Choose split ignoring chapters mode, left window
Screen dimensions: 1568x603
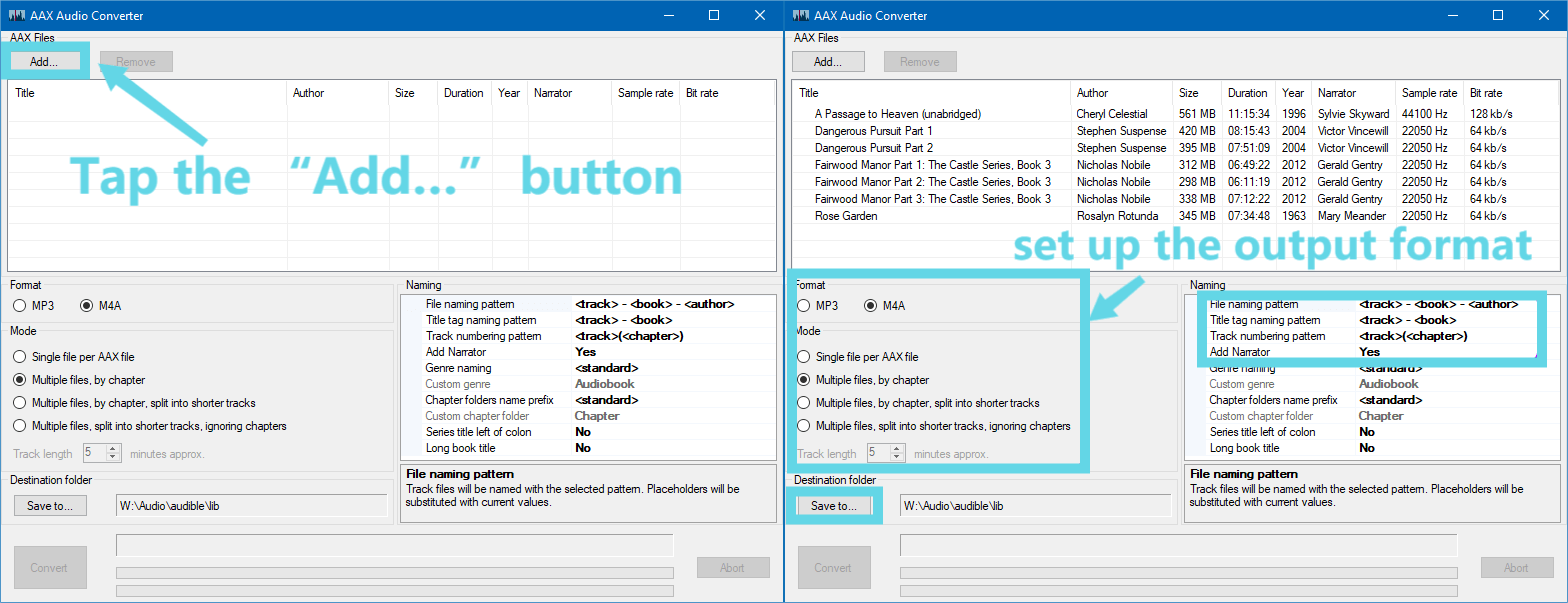[150, 426]
